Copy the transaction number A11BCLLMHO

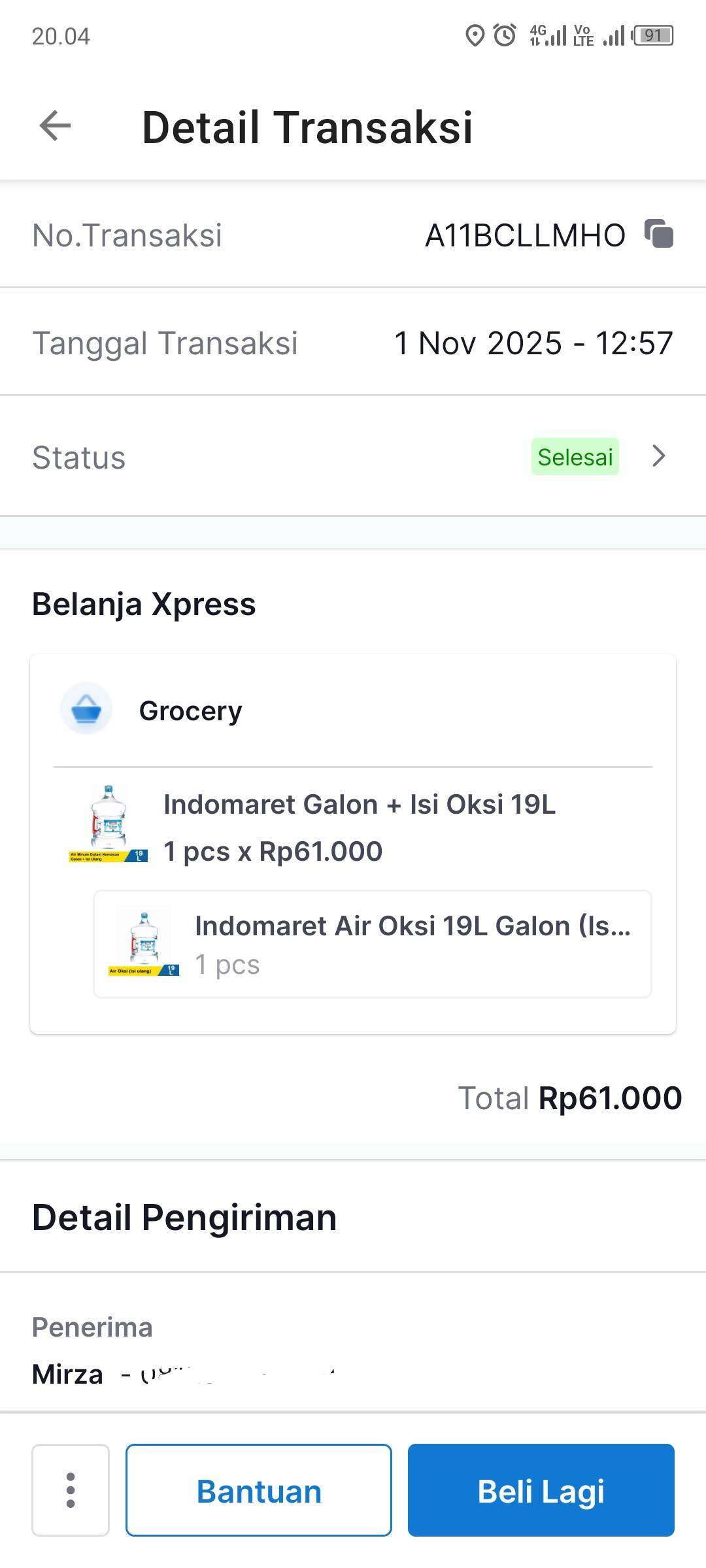tap(659, 235)
